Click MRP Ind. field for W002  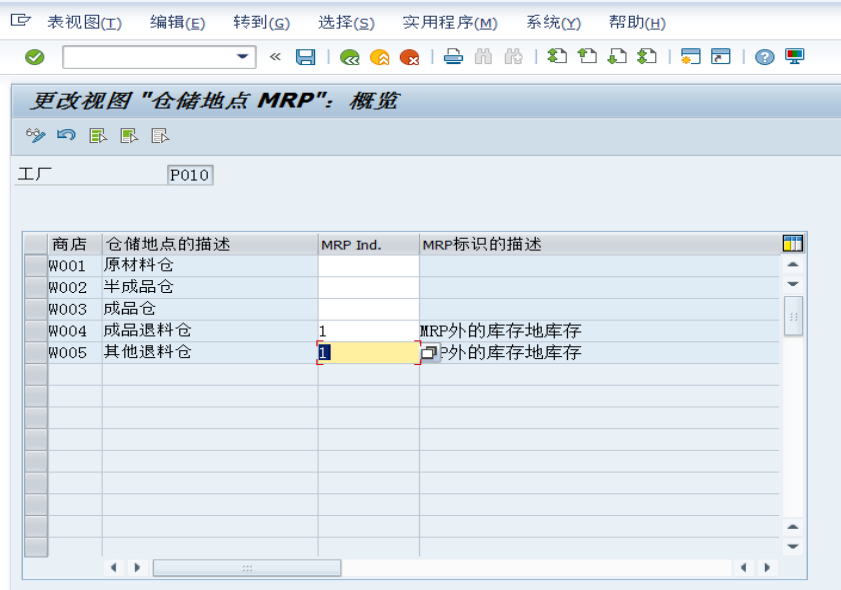(x=368, y=287)
